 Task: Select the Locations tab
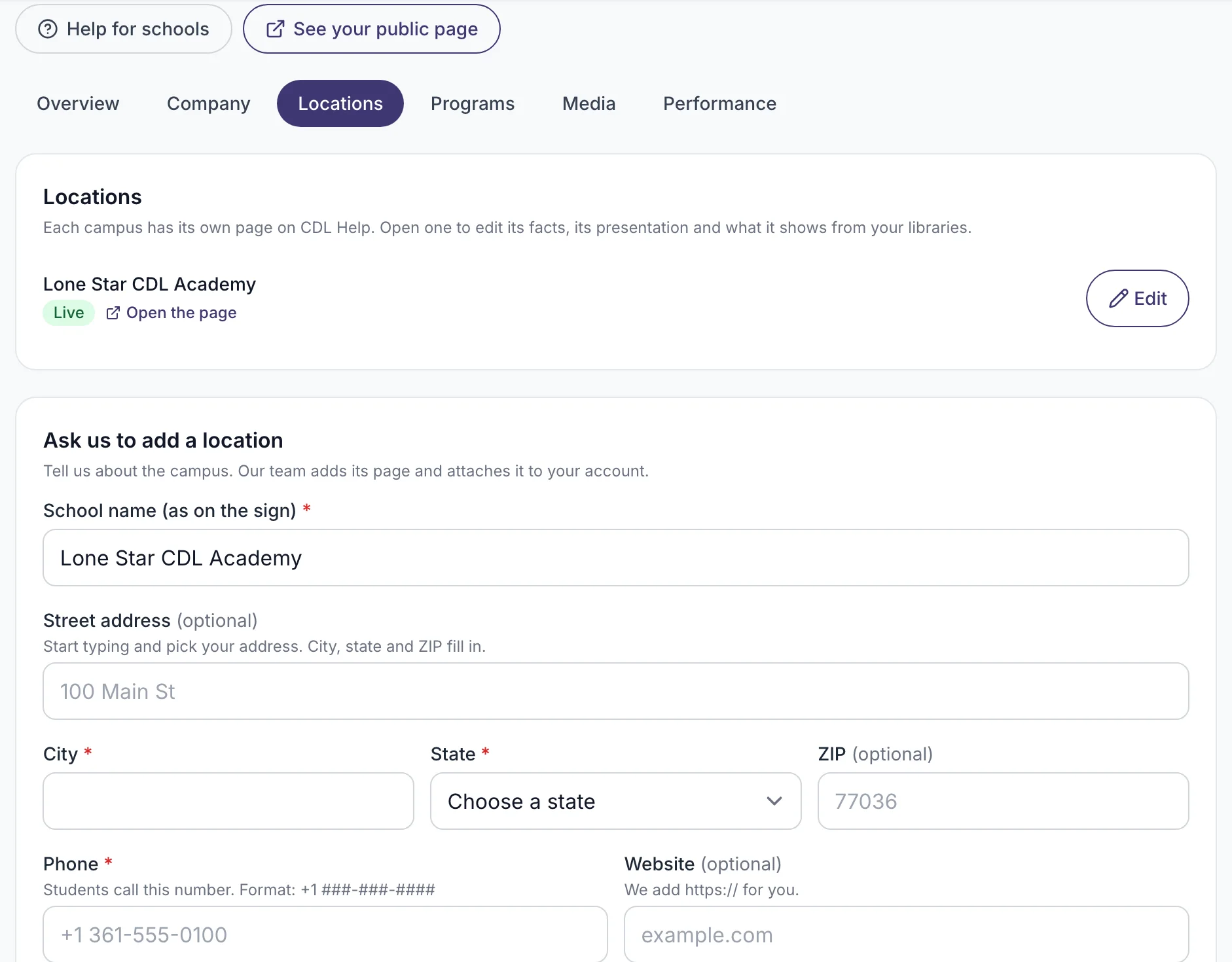click(x=340, y=103)
